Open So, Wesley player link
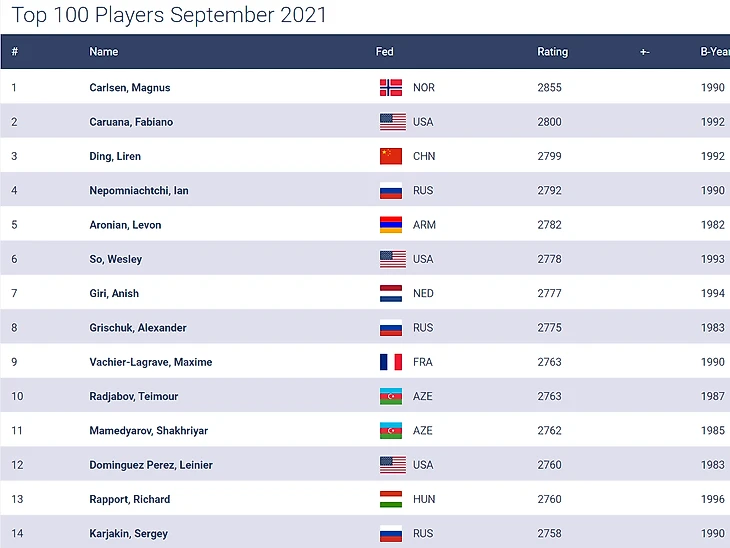Screen dimensions: 730x548 point(116,260)
